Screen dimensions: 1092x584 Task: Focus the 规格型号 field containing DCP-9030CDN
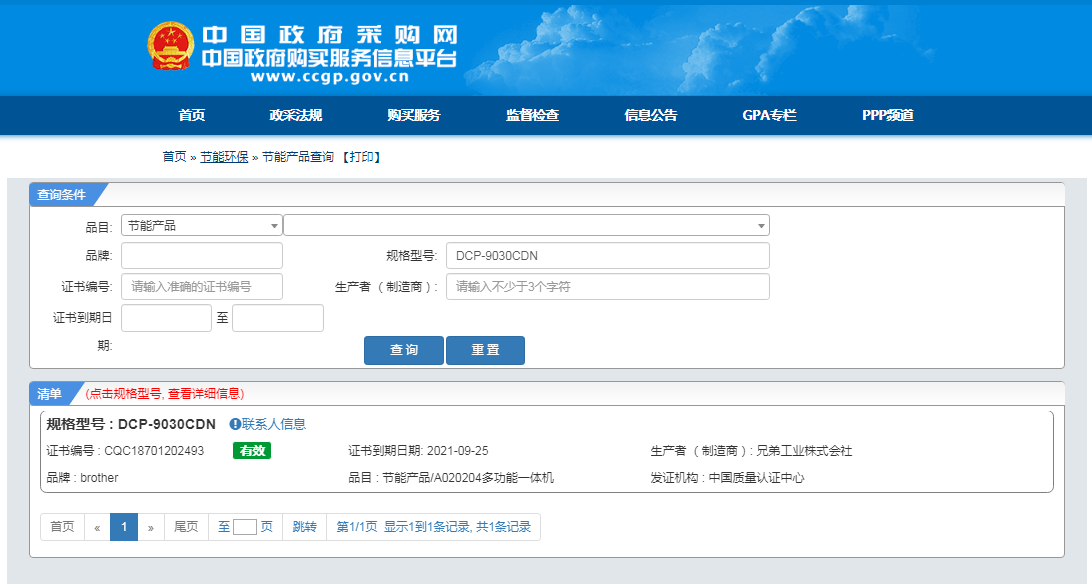coord(608,255)
